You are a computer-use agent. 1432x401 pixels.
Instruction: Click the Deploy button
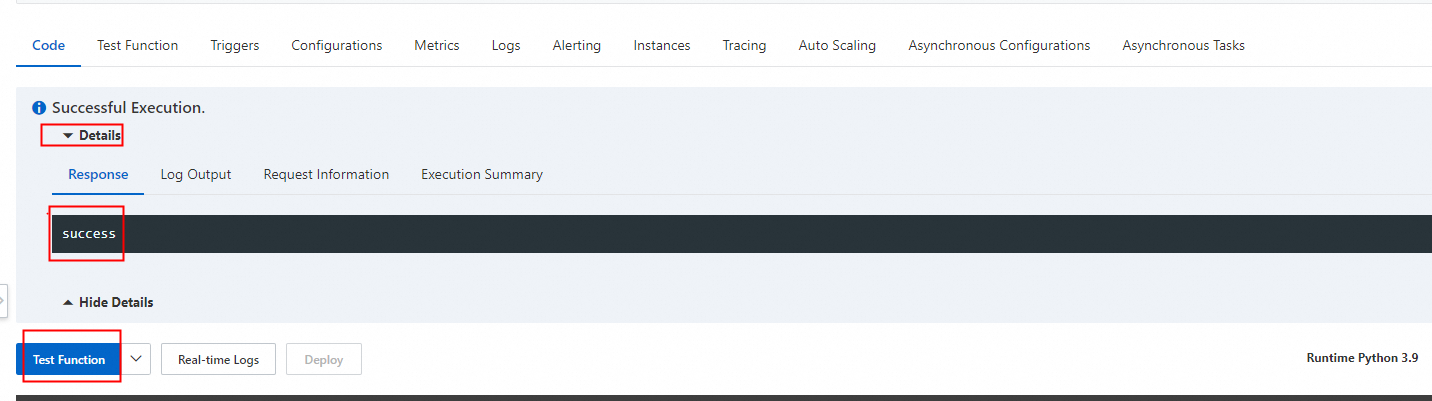click(x=324, y=359)
